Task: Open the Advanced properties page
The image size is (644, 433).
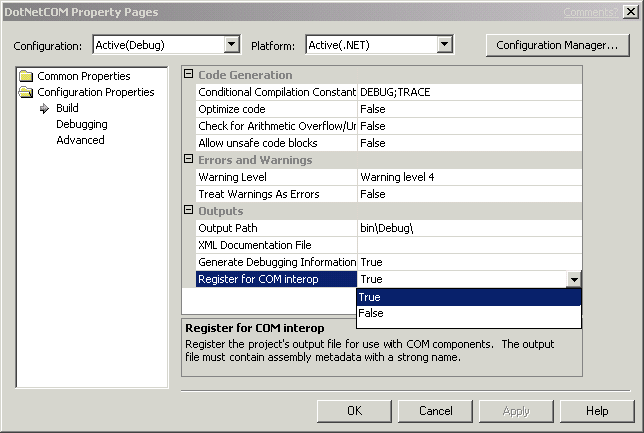Action: (80, 141)
